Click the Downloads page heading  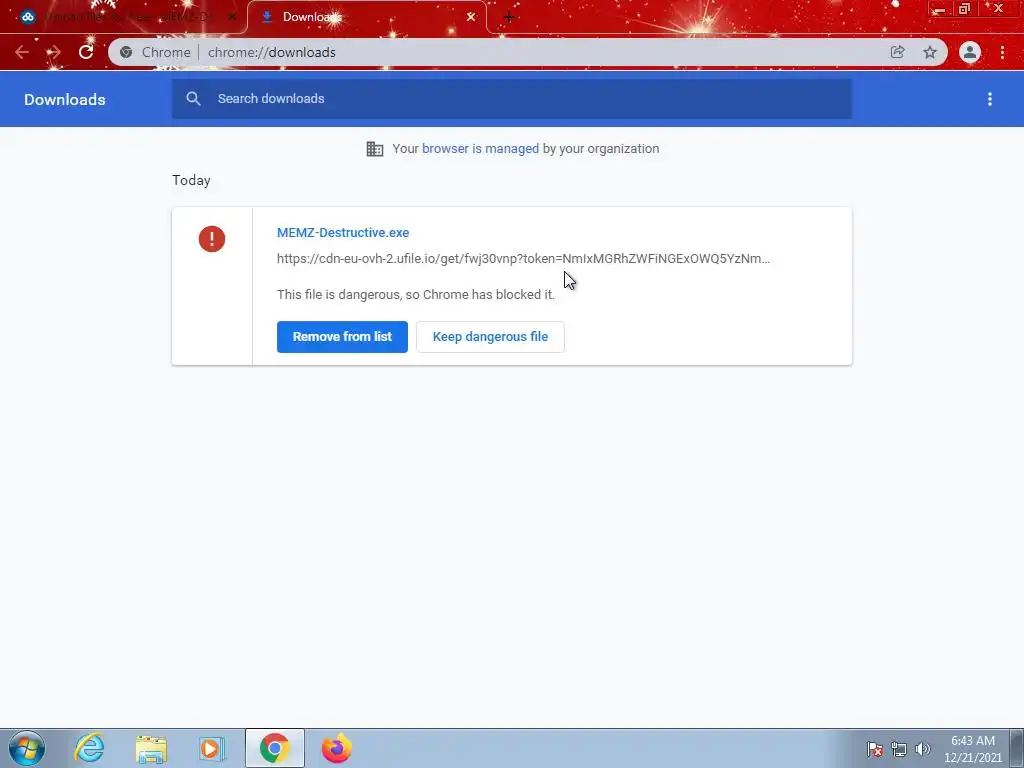[65, 99]
